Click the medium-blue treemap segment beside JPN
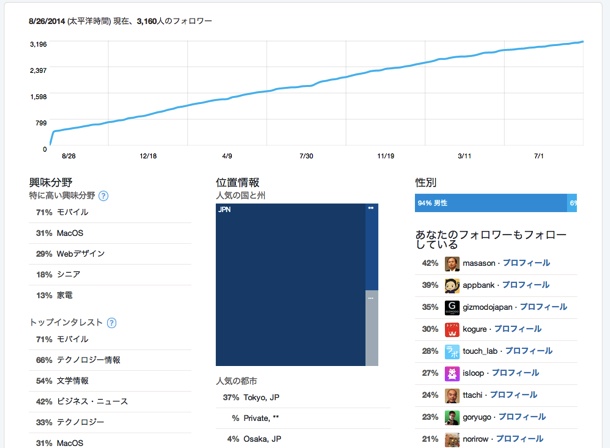The height and width of the screenshot is (448, 610). 372,247
